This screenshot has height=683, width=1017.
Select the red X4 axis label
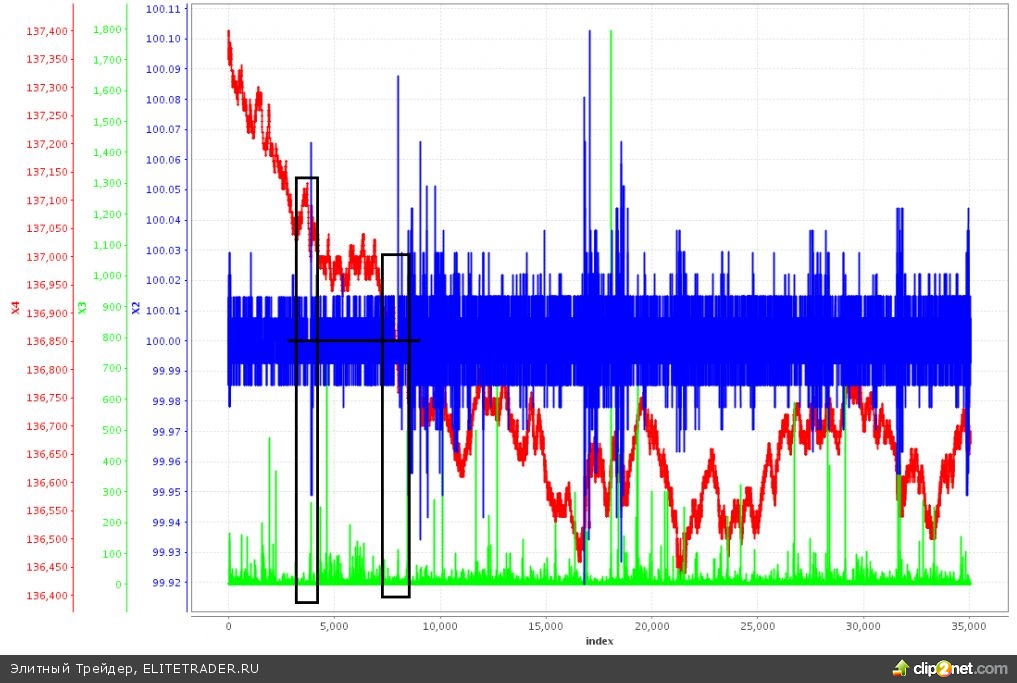(15, 308)
